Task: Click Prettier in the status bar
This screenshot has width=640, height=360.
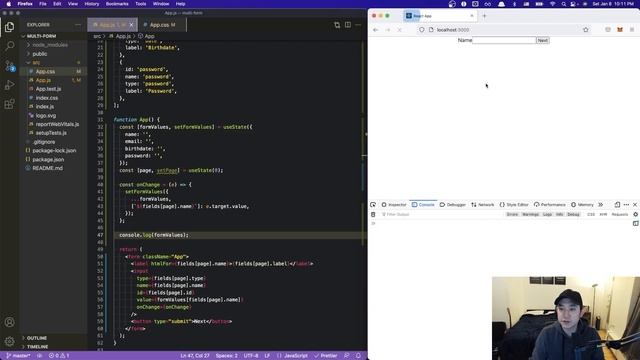Action: (x=326, y=356)
